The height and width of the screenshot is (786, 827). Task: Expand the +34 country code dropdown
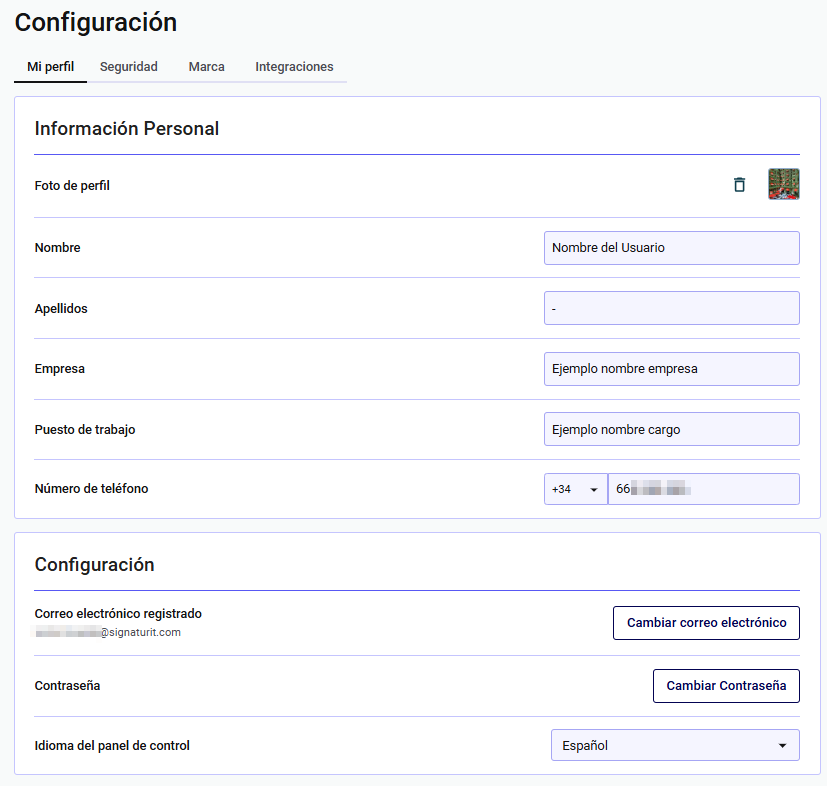[575, 490]
